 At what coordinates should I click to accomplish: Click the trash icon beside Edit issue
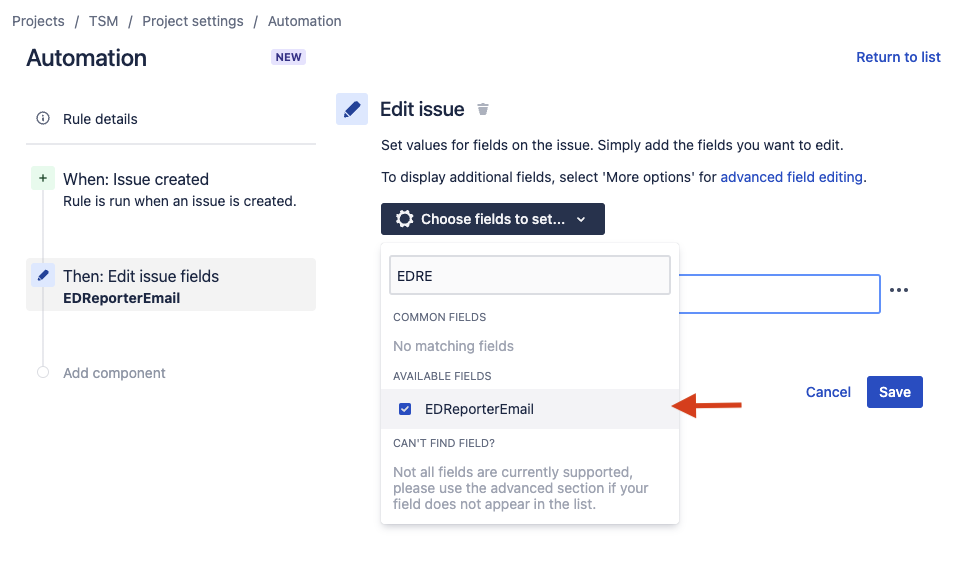click(483, 110)
